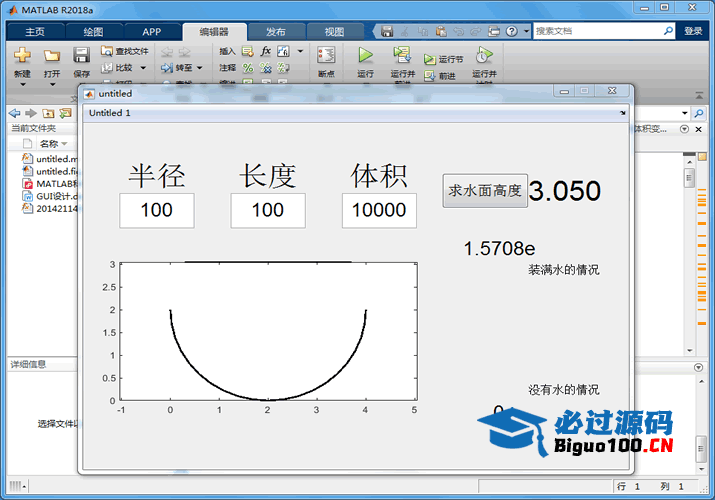Click the 名称 column header
This screenshot has height=500, width=715.
point(49,144)
